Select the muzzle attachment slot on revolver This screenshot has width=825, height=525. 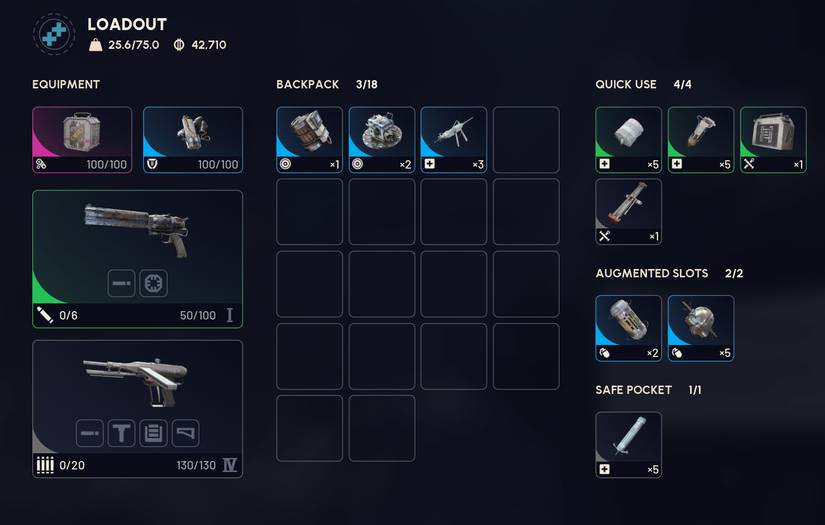[x=122, y=283]
